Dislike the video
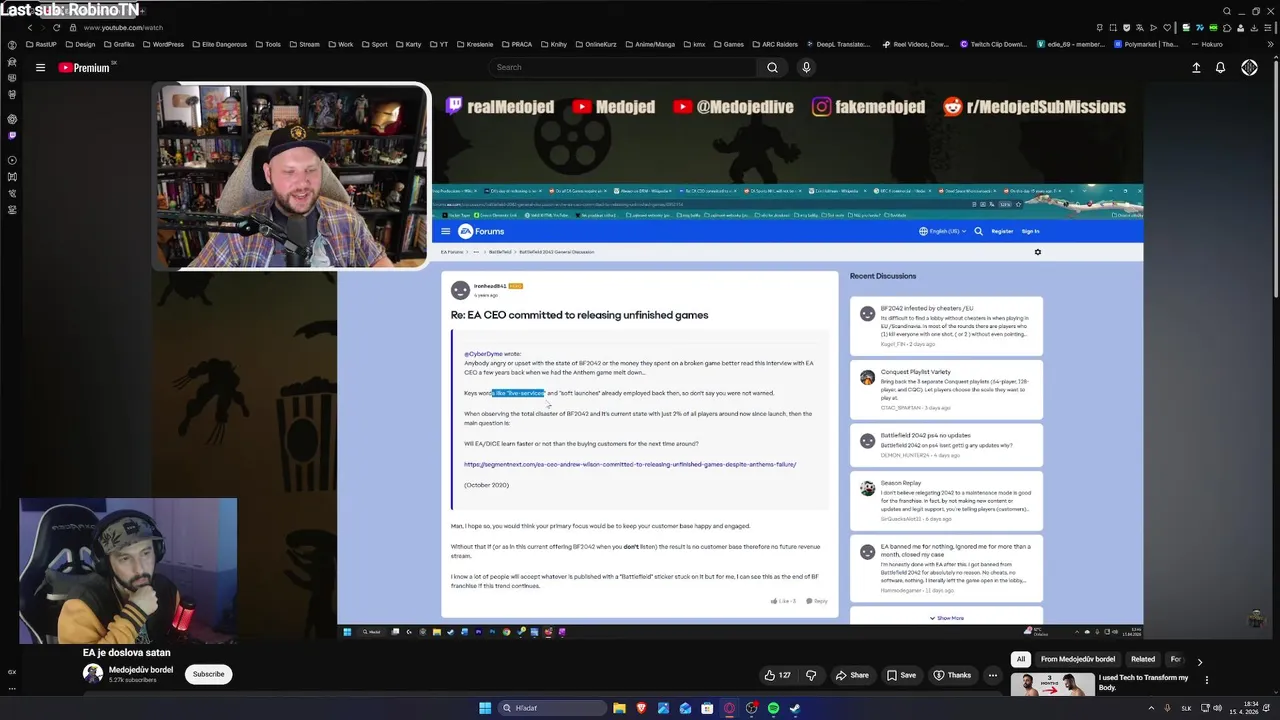This screenshot has height=720, width=1280. pos(811,675)
